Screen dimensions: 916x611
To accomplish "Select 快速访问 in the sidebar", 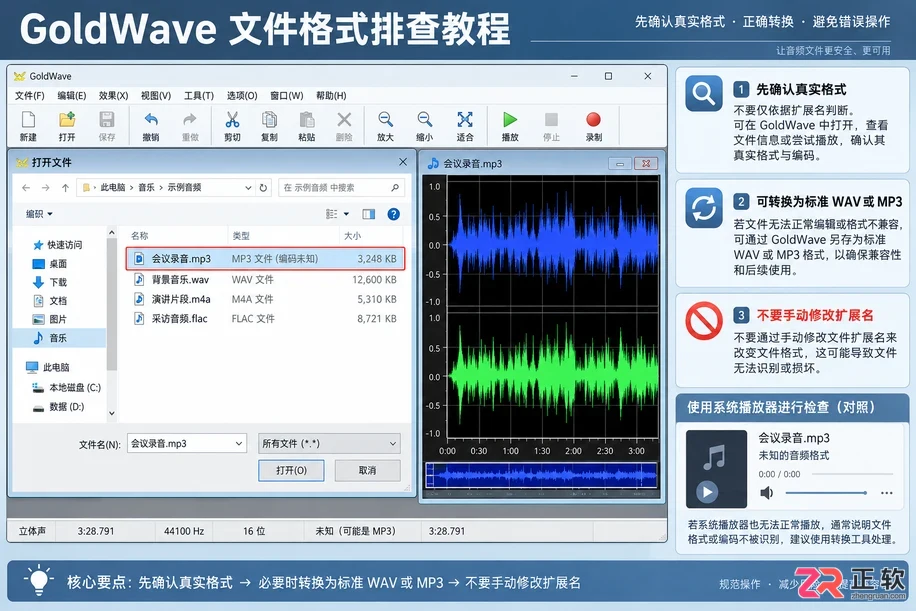I will point(58,245).
